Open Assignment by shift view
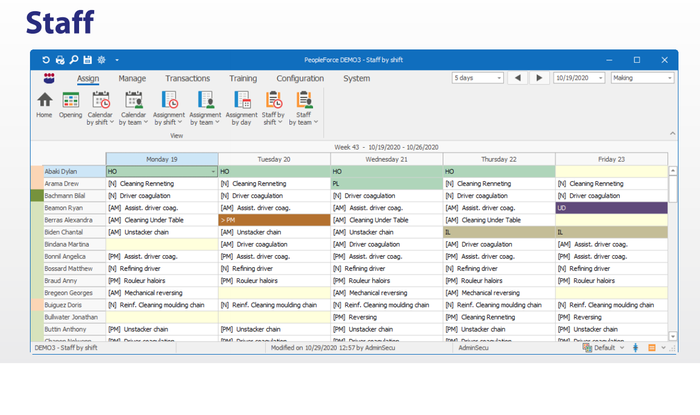Screen dimensions: 700x415 (169, 108)
